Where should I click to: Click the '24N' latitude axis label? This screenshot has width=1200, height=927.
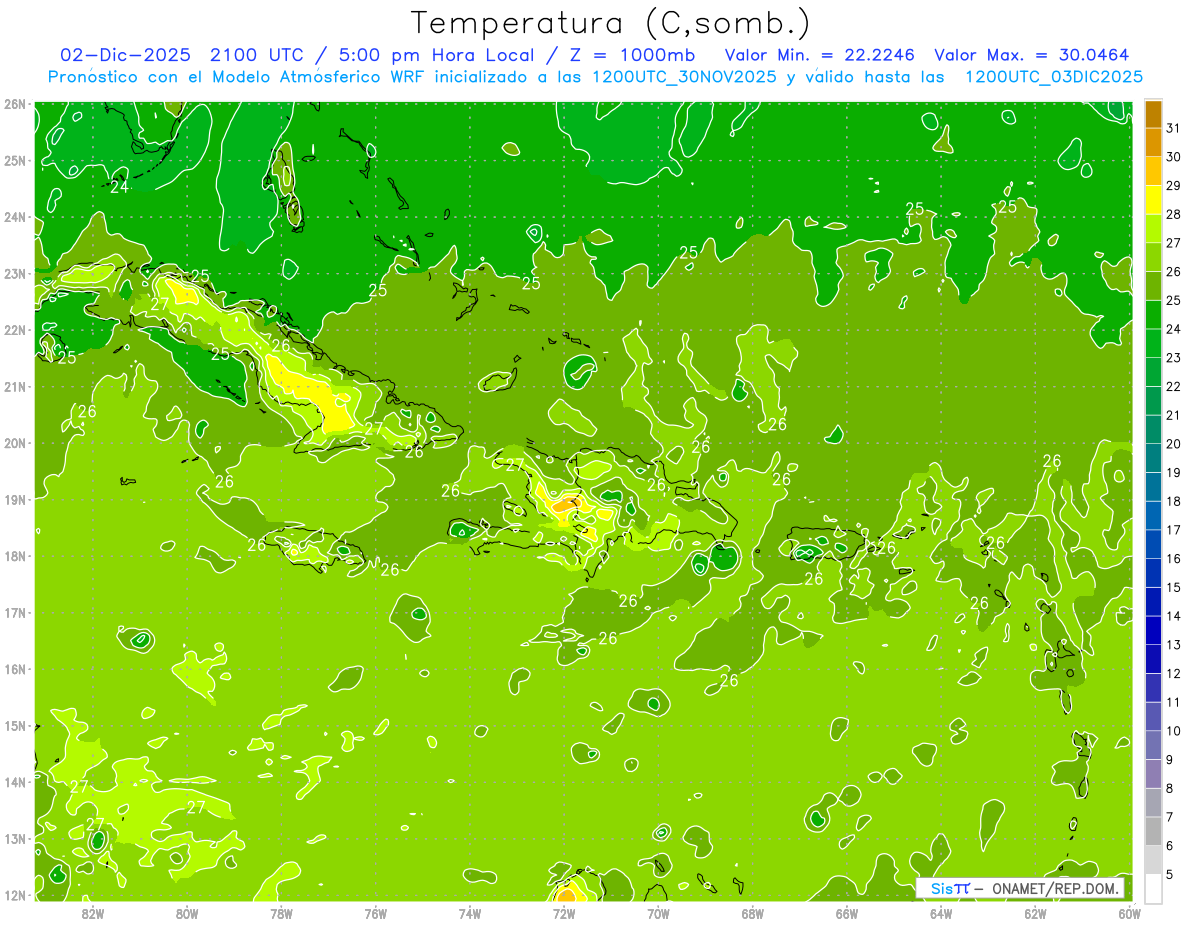[x=15, y=217]
